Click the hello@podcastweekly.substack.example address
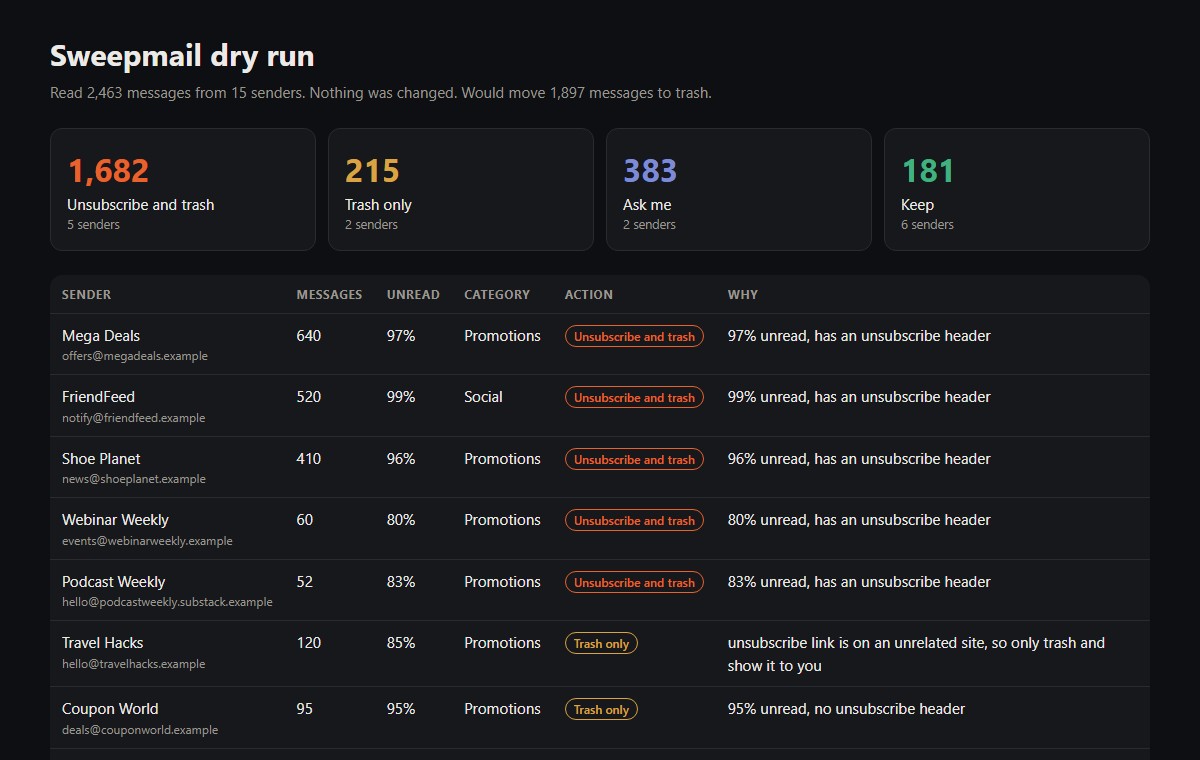 167,602
